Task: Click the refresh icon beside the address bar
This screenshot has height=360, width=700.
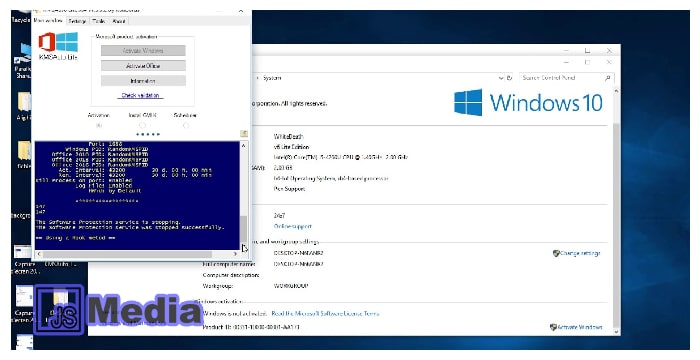Action: pos(509,78)
